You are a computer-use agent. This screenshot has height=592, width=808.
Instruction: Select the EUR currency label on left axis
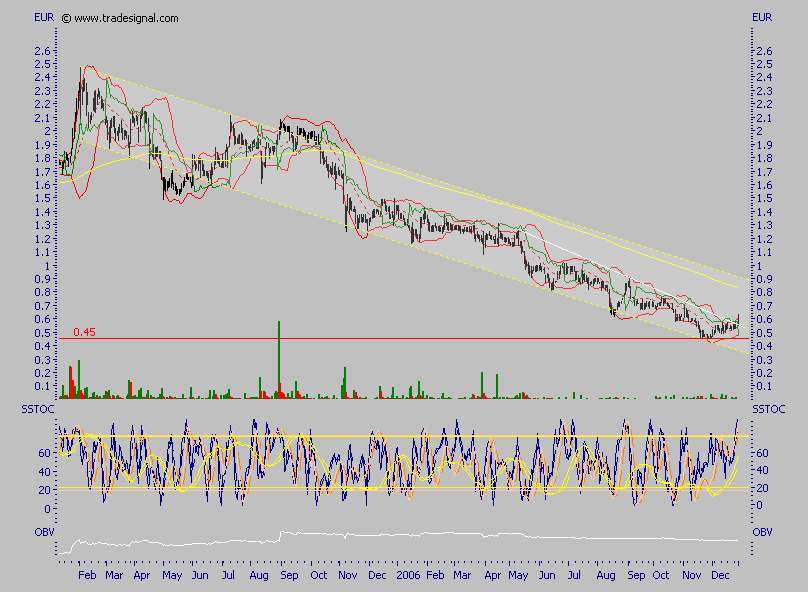(40, 16)
